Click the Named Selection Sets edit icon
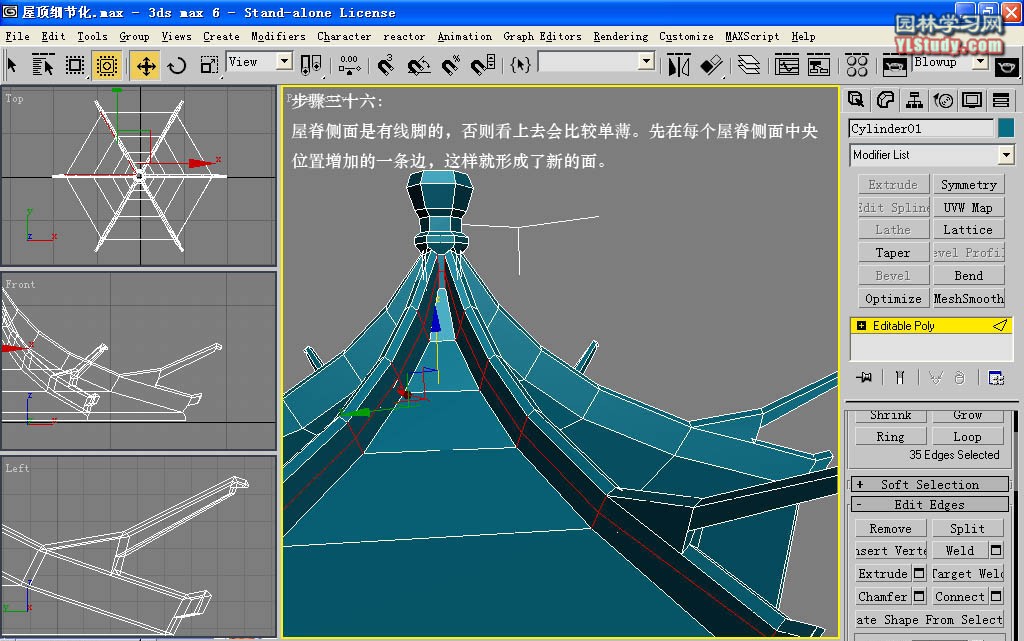This screenshot has width=1024, height=641. point(520,65)
